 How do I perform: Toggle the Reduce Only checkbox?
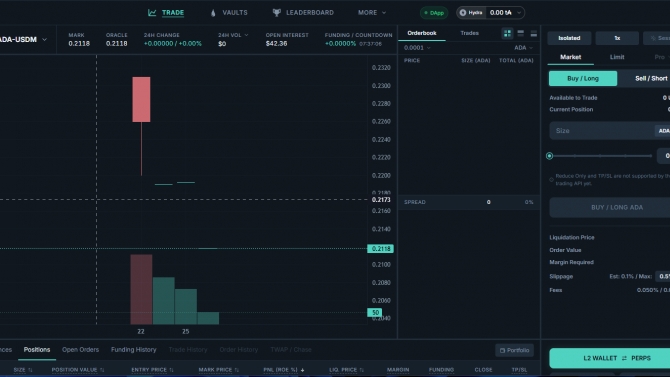[x=551, y=180]
